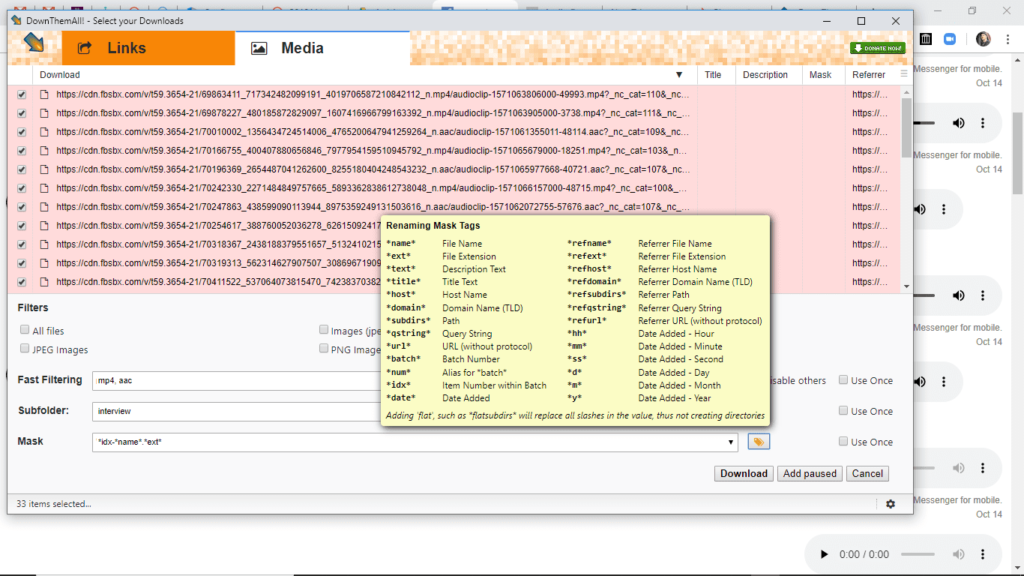Open the Mask dropdown list
This screenshot has height=576, width=1024.
[x=729, y=440]
